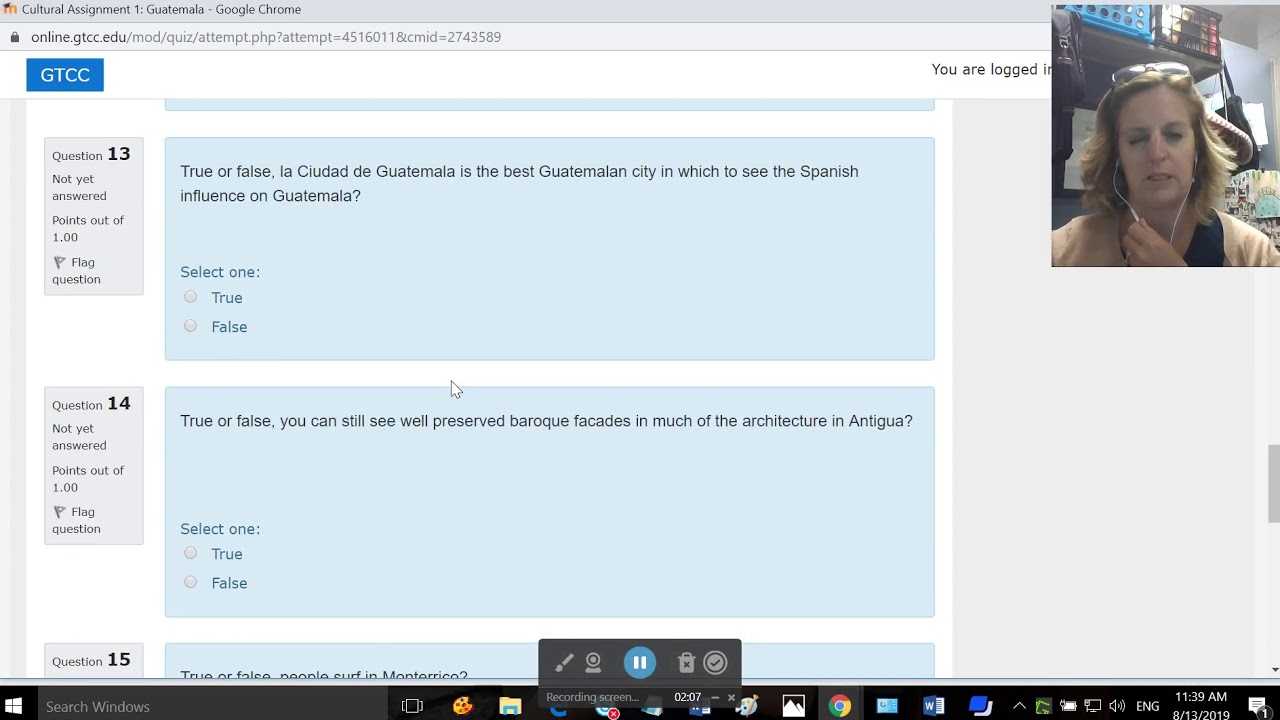Viewport: 1280px width, 720px height.
Task: Choose False for Question 14
Action: pos(190,582)
